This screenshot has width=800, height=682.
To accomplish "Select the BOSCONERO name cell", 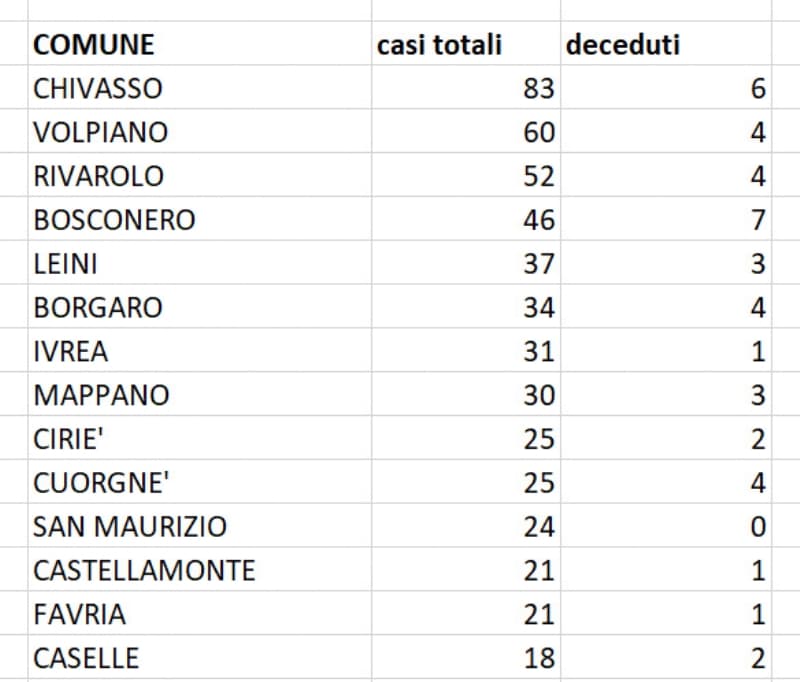I will pos(114,220).
